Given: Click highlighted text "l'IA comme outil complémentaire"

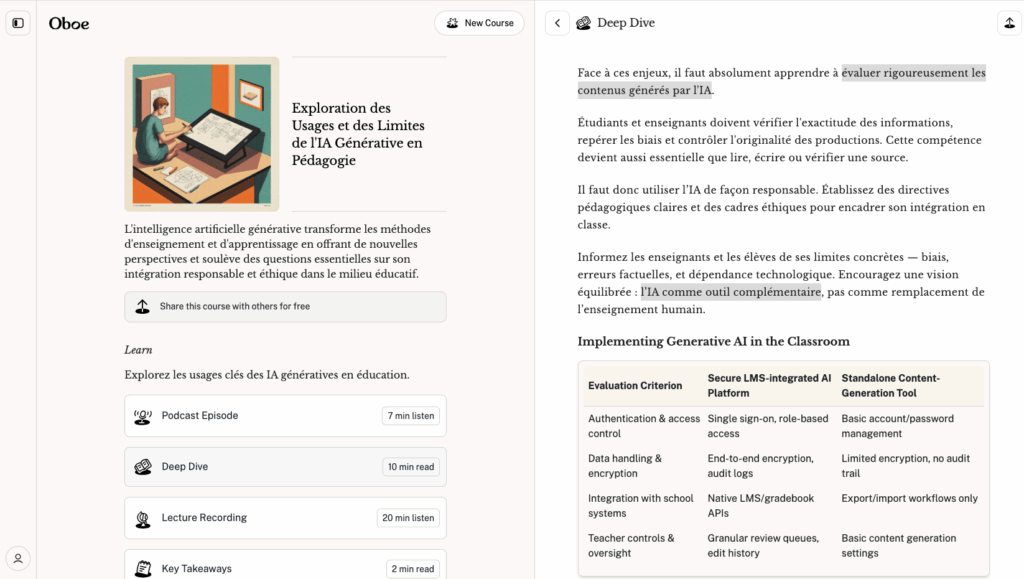Looking at the screenshot, I should tap(731, 292).
